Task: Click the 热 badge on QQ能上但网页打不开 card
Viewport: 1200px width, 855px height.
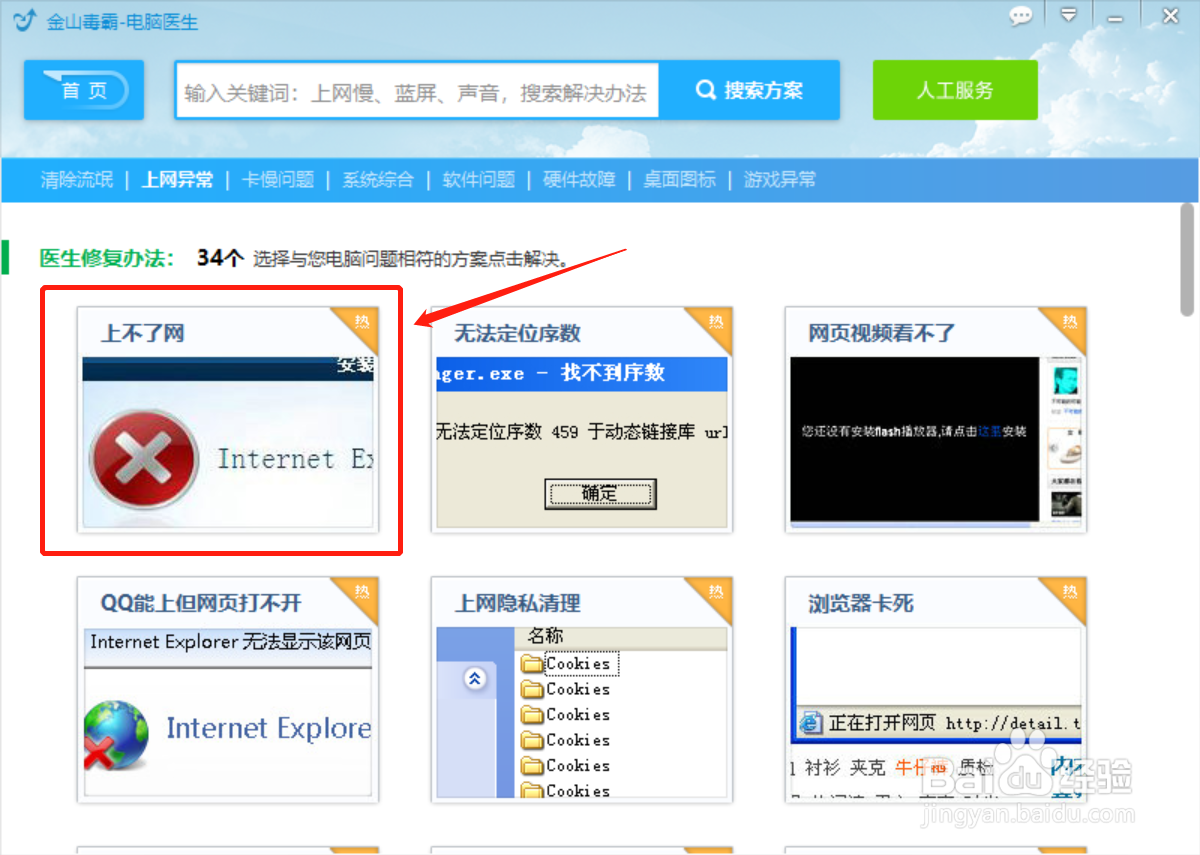Action: 361,594
